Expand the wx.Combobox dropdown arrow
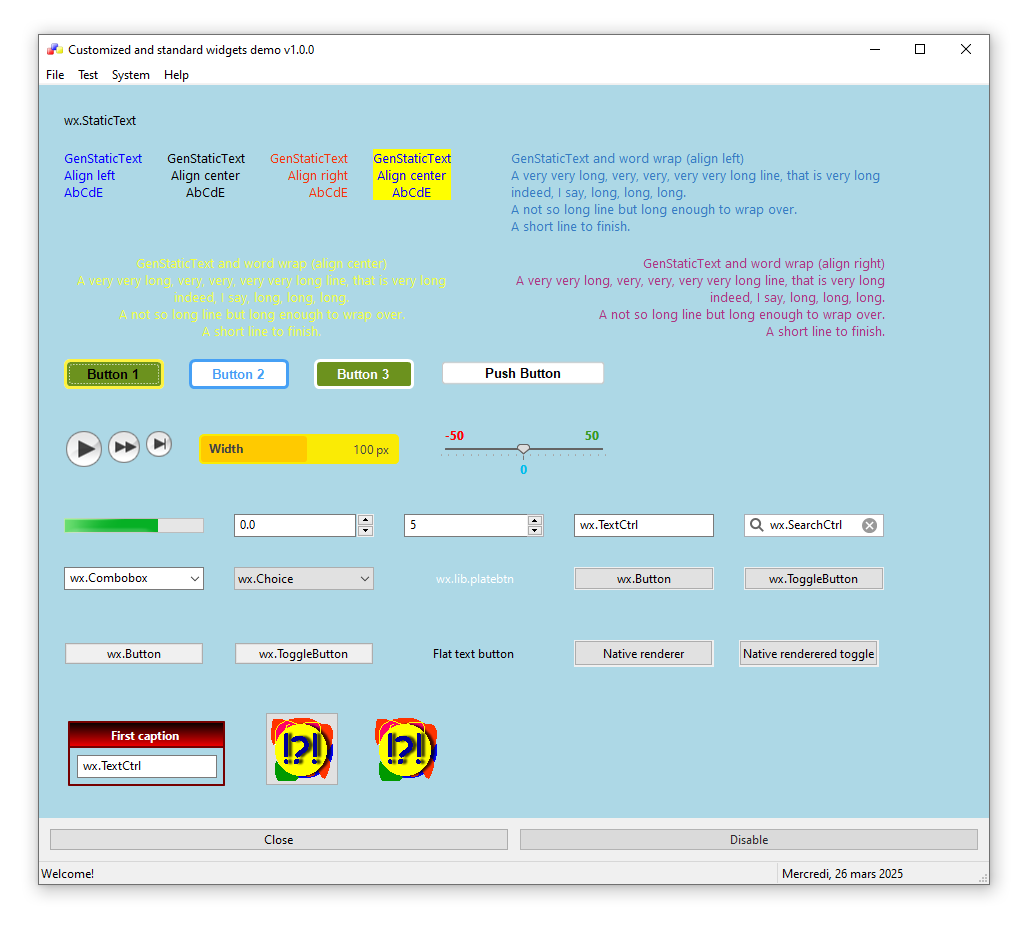This screenshot has width=1030, height=928. (193, 579)
